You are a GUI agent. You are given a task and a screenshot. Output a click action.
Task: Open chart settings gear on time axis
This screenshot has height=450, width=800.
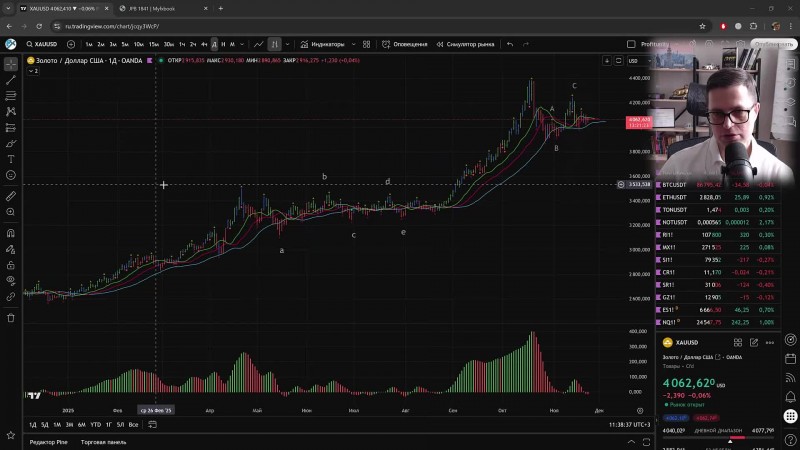640,410
